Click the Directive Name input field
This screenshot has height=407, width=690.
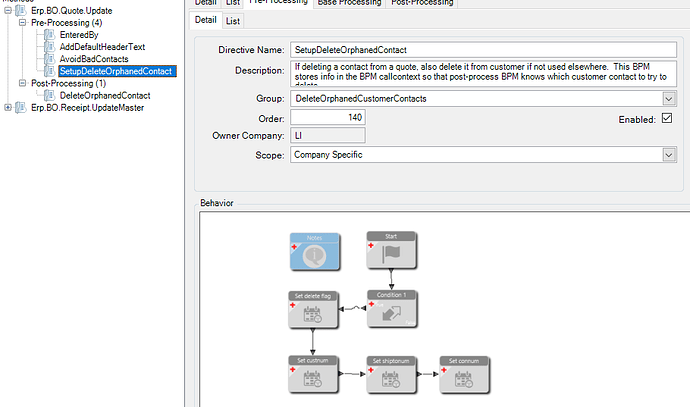(x=483, y=50)
